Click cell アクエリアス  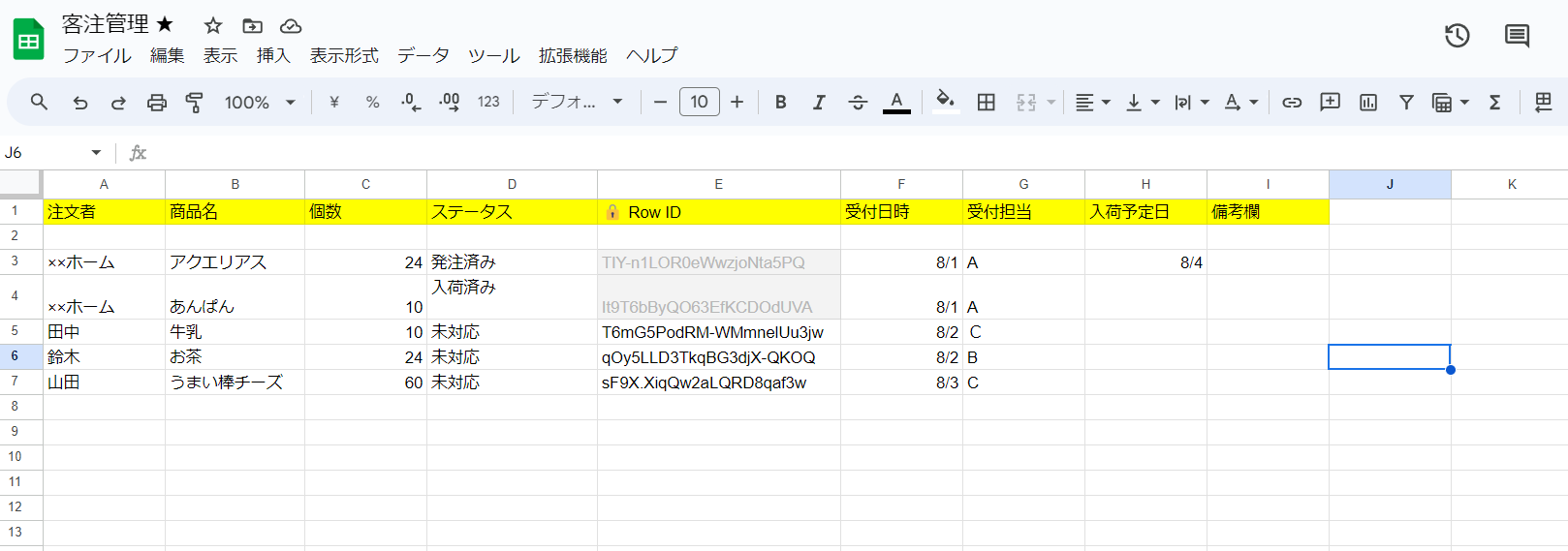pyautogui.click(x=235, y=261)
